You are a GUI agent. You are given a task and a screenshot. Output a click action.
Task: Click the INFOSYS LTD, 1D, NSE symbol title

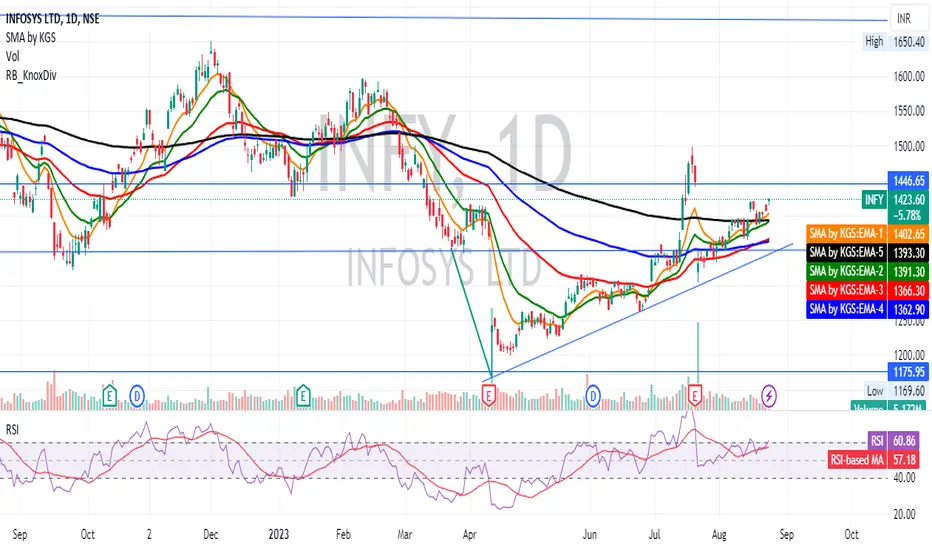pos(52,18)
